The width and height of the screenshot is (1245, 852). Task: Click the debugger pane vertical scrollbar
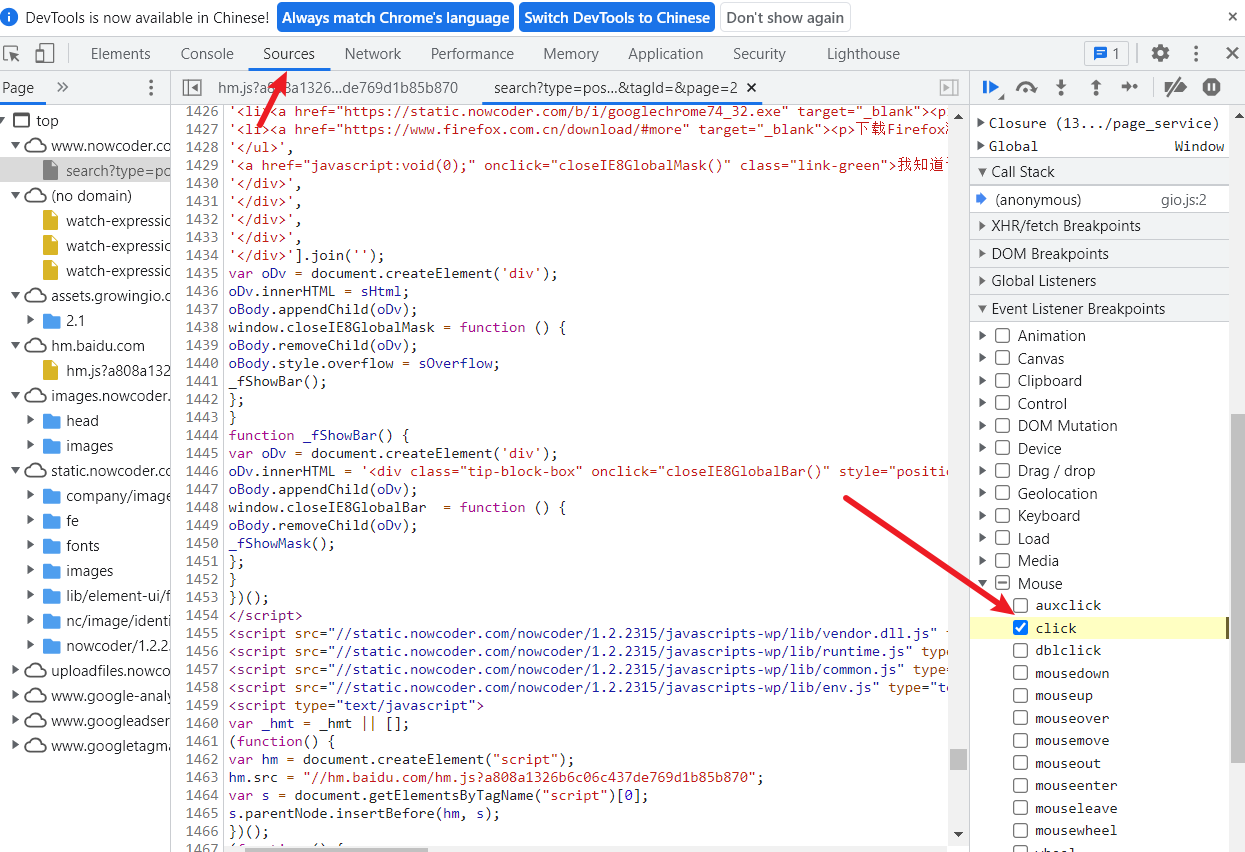[1237, 590]
